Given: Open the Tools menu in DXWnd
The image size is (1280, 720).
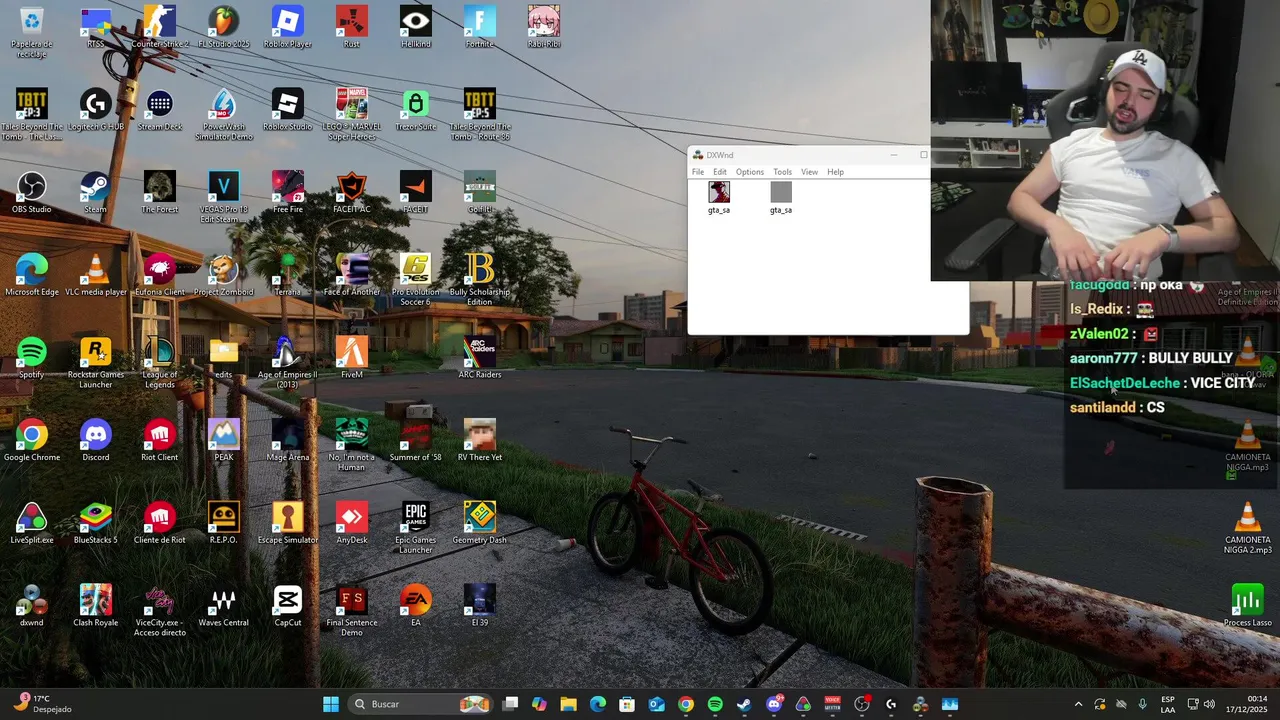Looking at the screenshot, I should 783,172.
